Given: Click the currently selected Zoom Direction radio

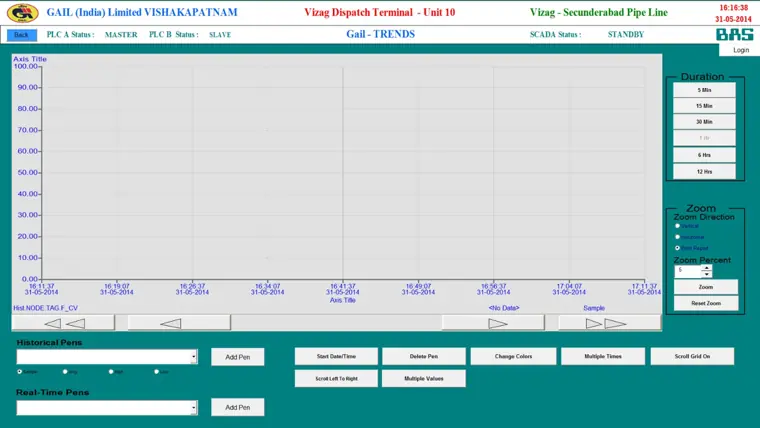Looking at the screenshot, I should 678,248.
